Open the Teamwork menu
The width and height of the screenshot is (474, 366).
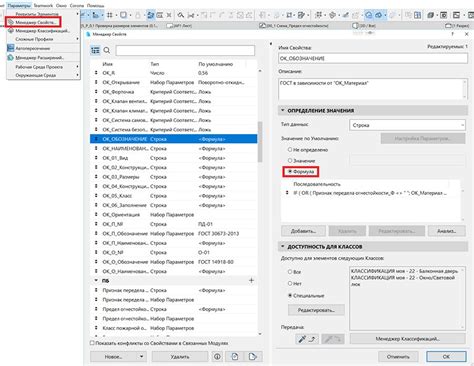click(x=43, y=6)
